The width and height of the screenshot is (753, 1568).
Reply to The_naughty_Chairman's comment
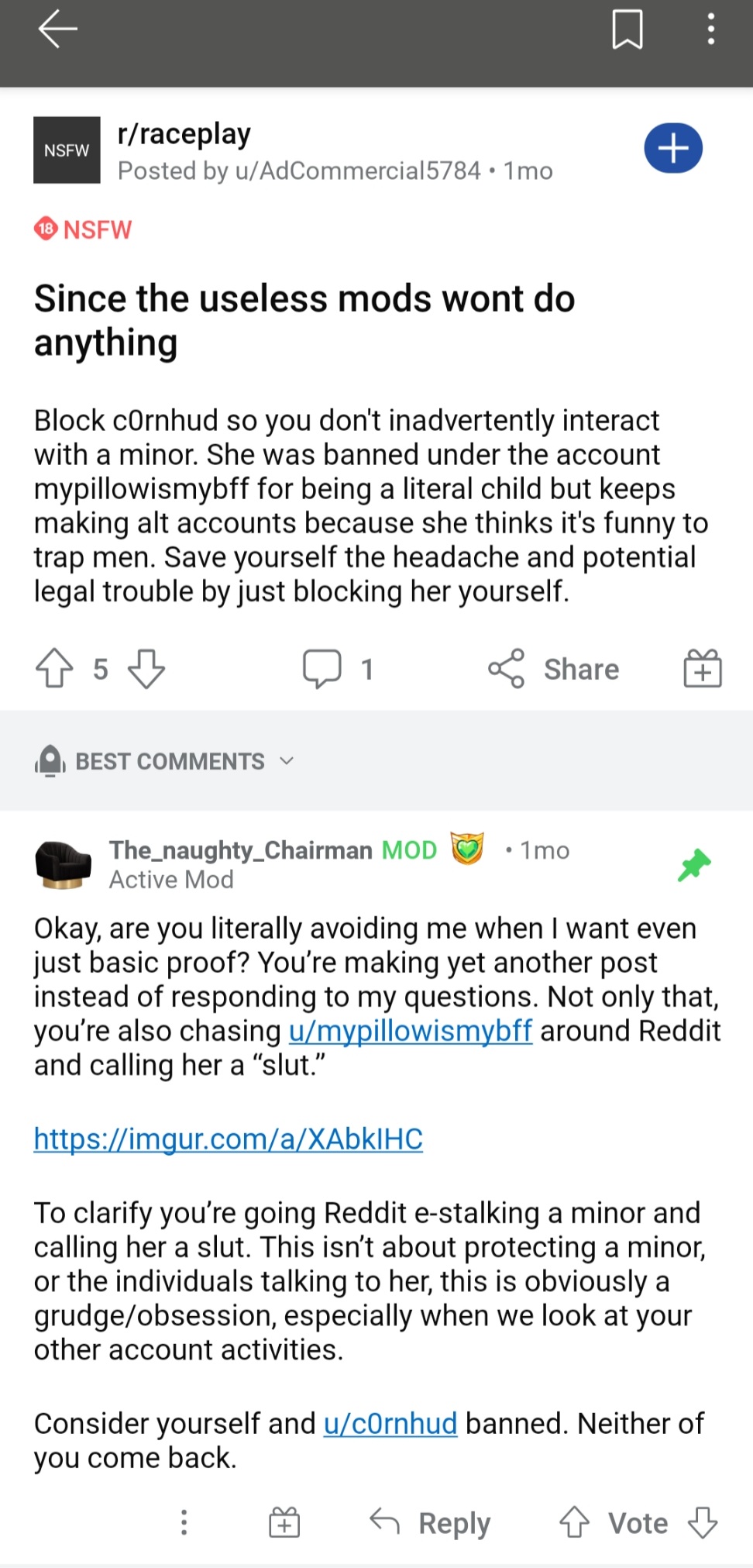pos(431,1523)
